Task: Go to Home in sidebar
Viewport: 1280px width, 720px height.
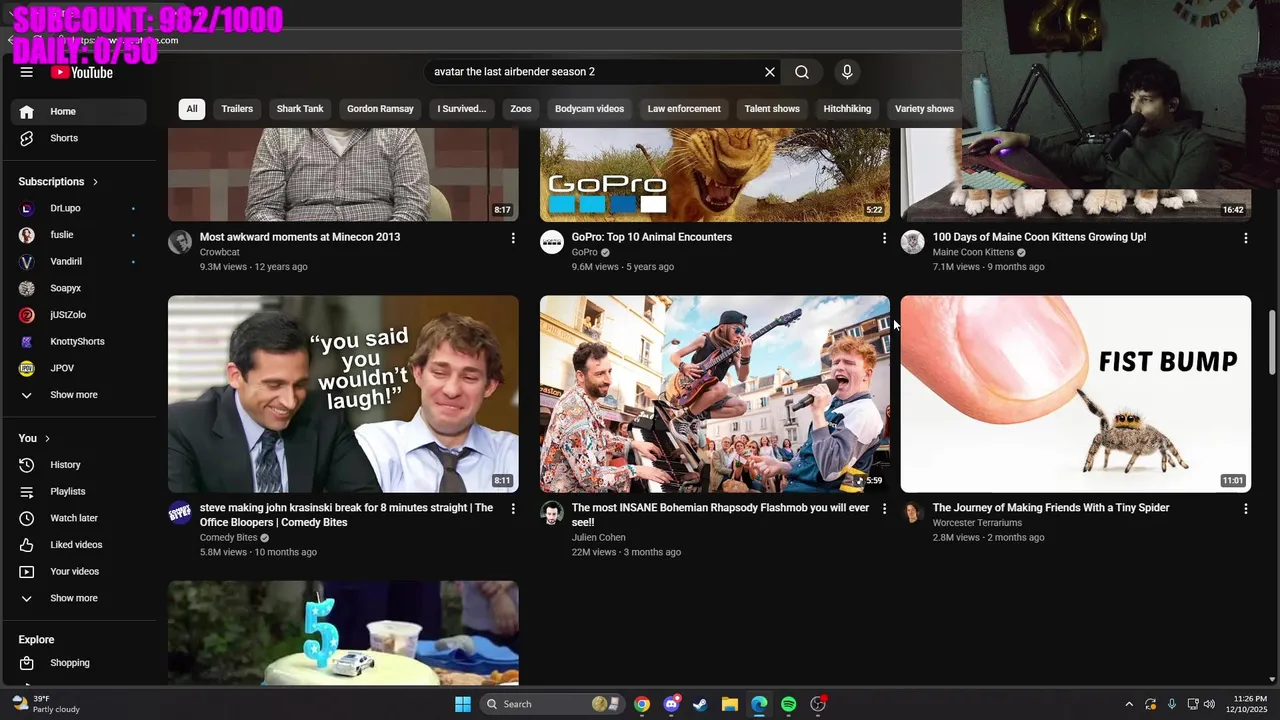Action: pyautogui.click(x=80, y=111)
